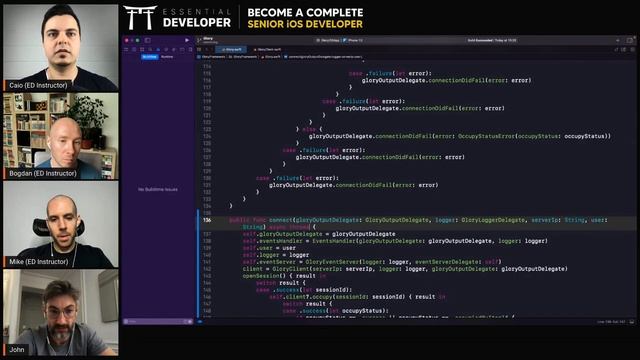Image resolution: width=640 pixels, height=360 pixels.
Task: Click the editor review changes icon
Action: click(x=616, y=49)
